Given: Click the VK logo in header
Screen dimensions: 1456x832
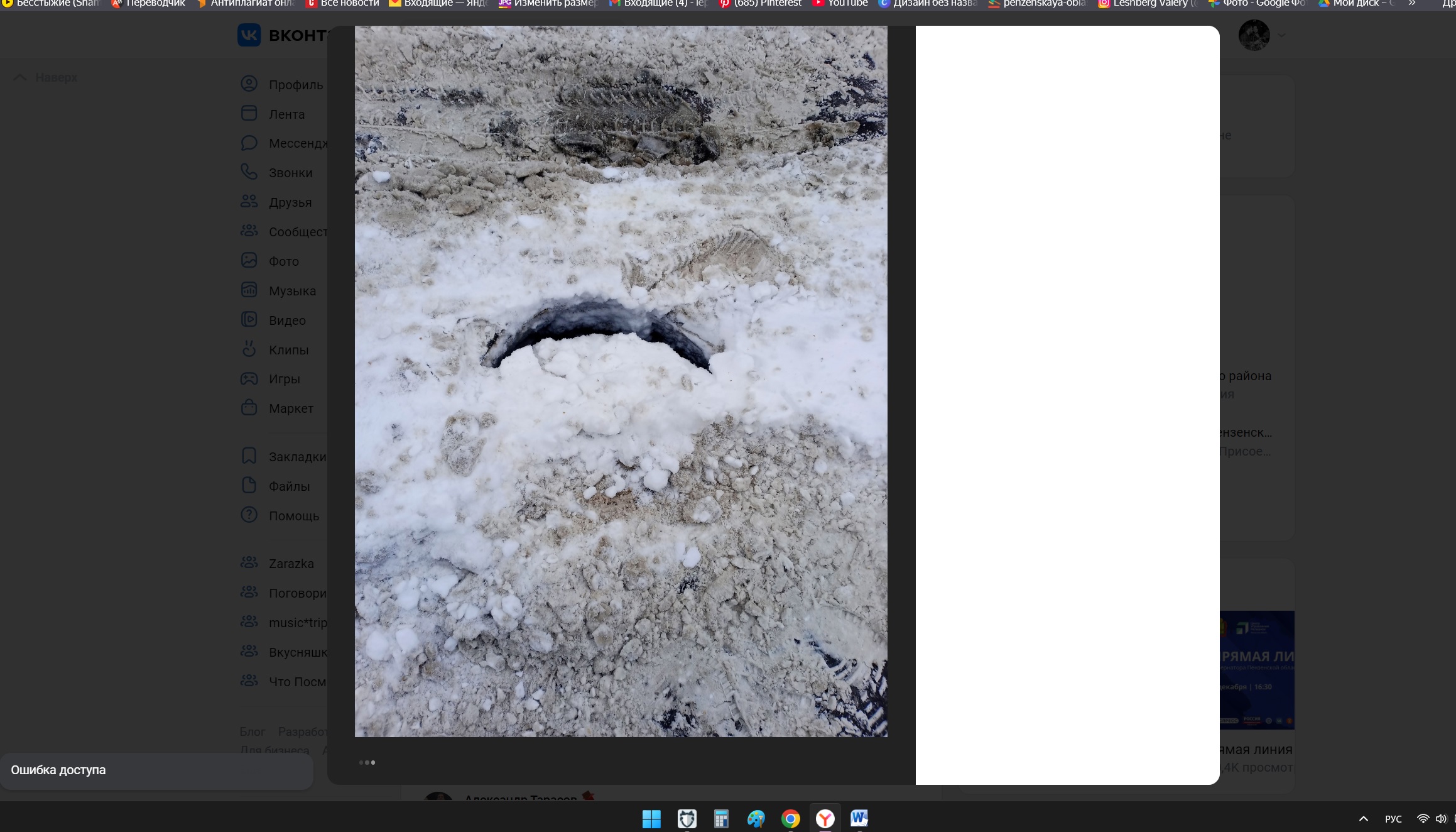Looking at the screenshot, I should tap(249, 35).
